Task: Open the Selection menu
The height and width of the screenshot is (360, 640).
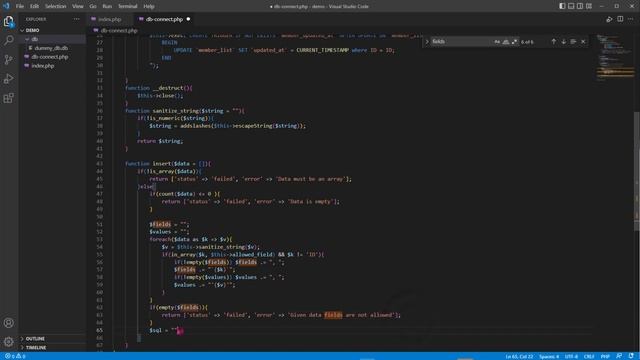Action: [56, 6]
